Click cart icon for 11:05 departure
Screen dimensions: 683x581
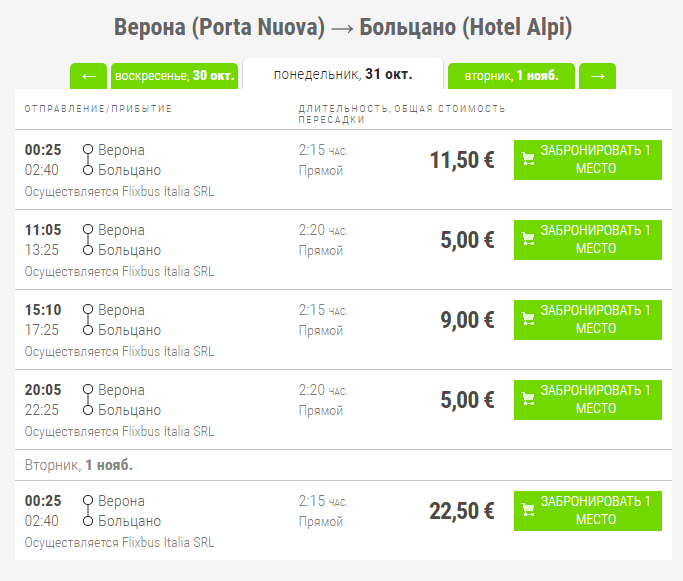coord(528,239)
